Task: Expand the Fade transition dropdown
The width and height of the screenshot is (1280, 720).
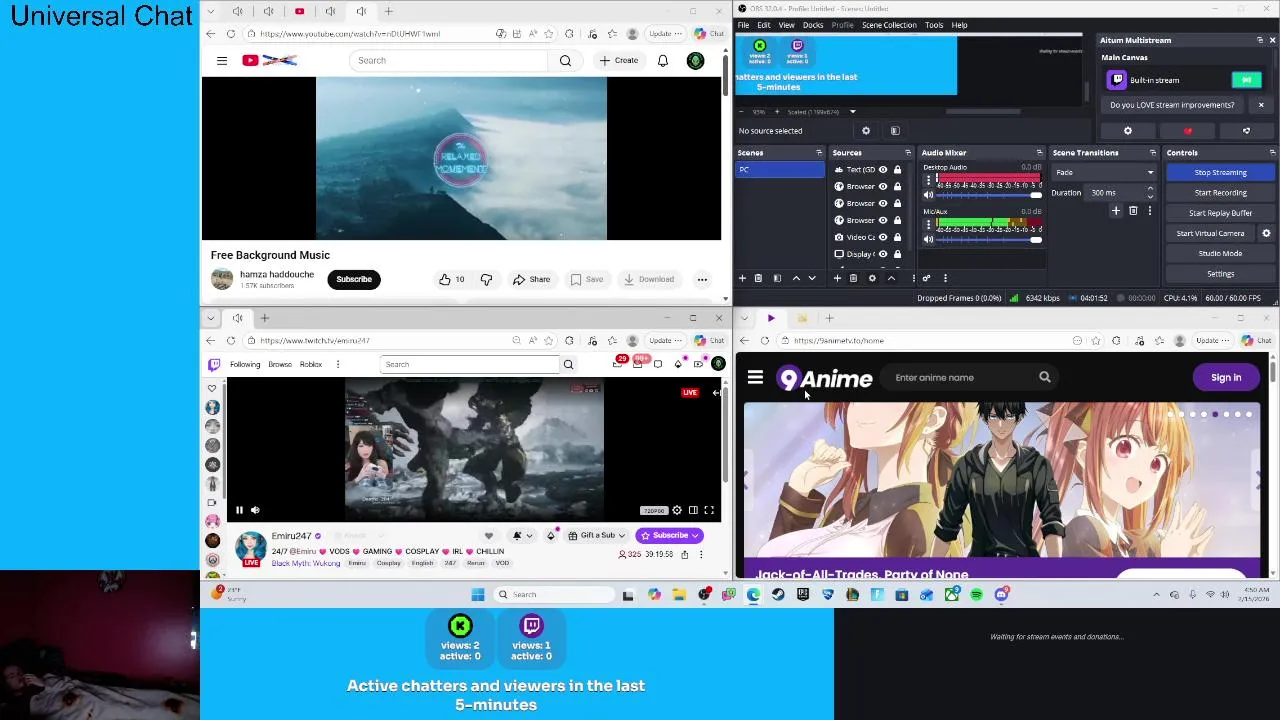Action: pyautogui.click(x=1150, y=173)
